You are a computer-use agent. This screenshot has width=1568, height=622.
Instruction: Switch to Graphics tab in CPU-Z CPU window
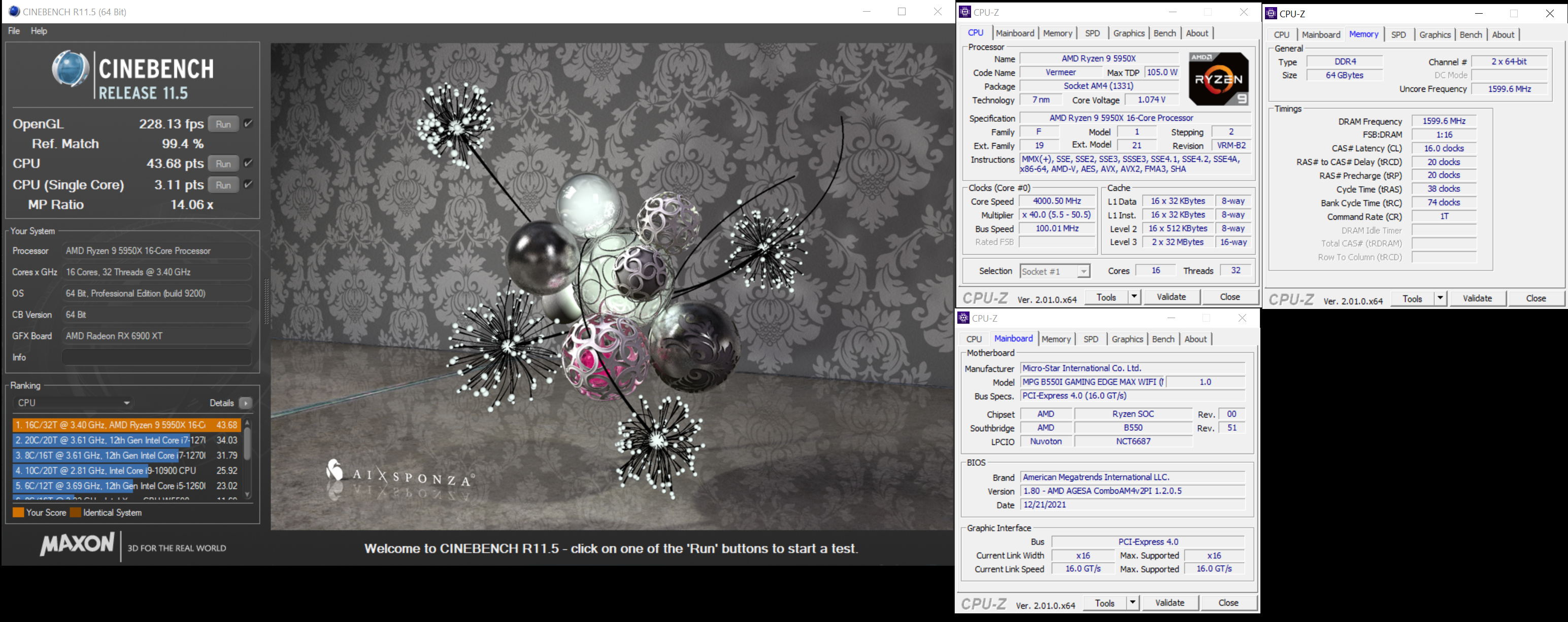click(1128, 33)
